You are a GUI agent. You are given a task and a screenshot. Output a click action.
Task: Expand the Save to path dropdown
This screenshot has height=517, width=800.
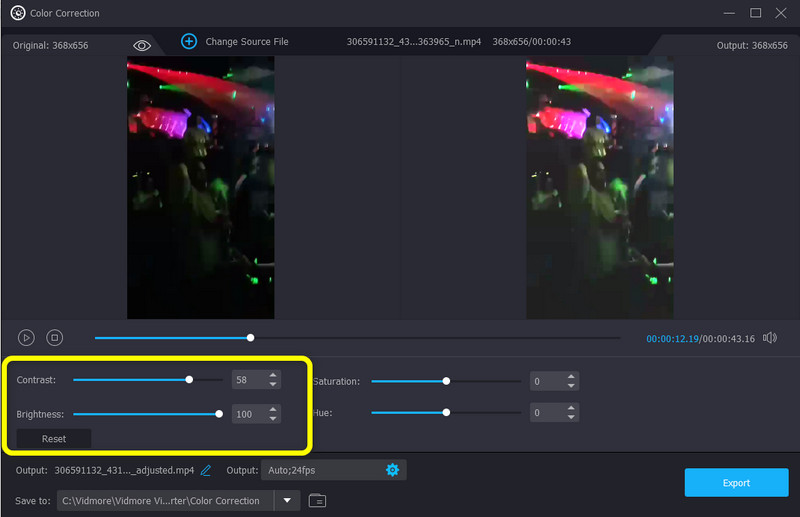tap(287, 501)
